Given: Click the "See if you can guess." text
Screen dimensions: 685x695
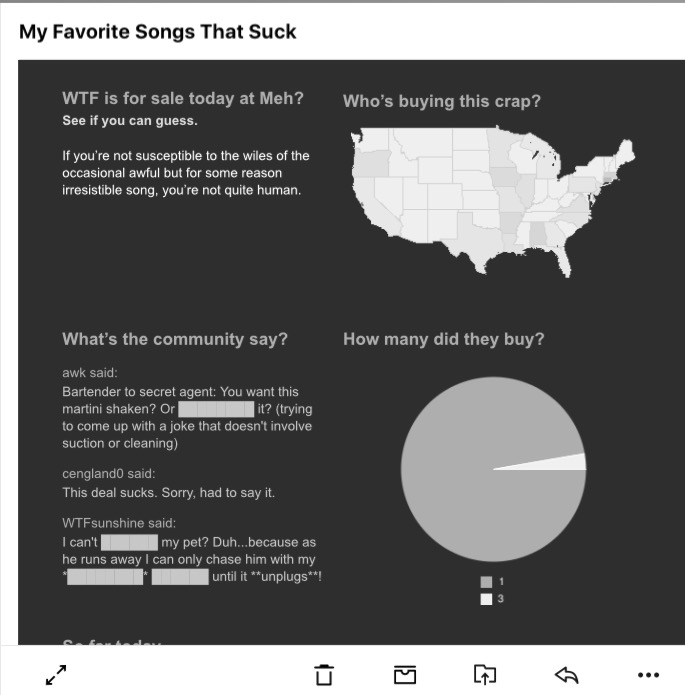Looking at the screenshot, I should coord(130,121).
